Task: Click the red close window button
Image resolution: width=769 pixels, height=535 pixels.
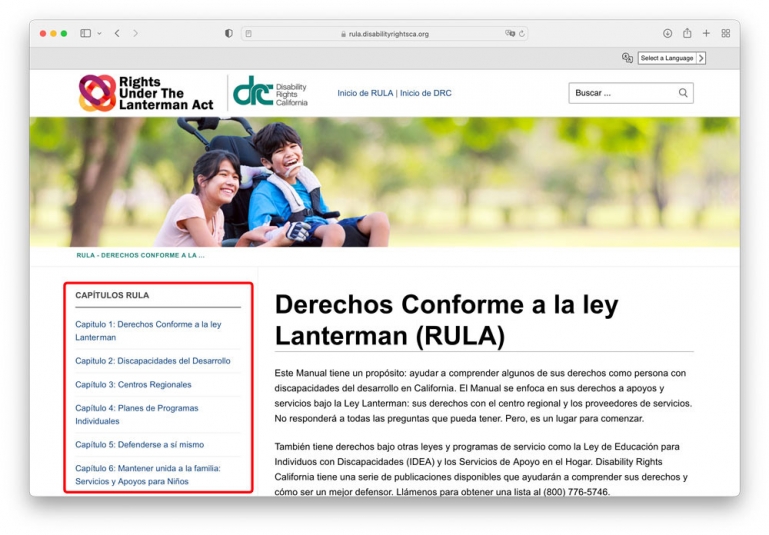Action: tap(43, 33)
